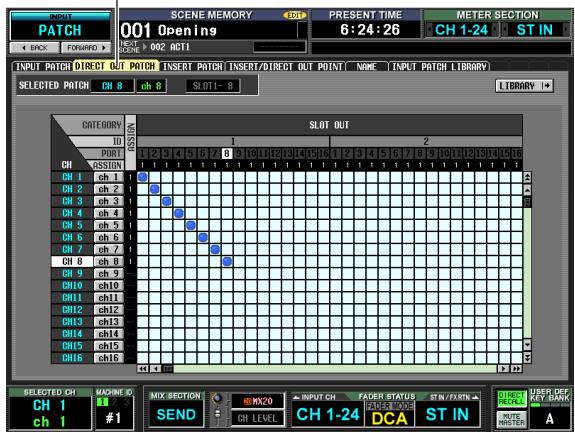This screenshot has height=432, width=575.
Task: Step the port grid right one column
Action: point(503,369)
